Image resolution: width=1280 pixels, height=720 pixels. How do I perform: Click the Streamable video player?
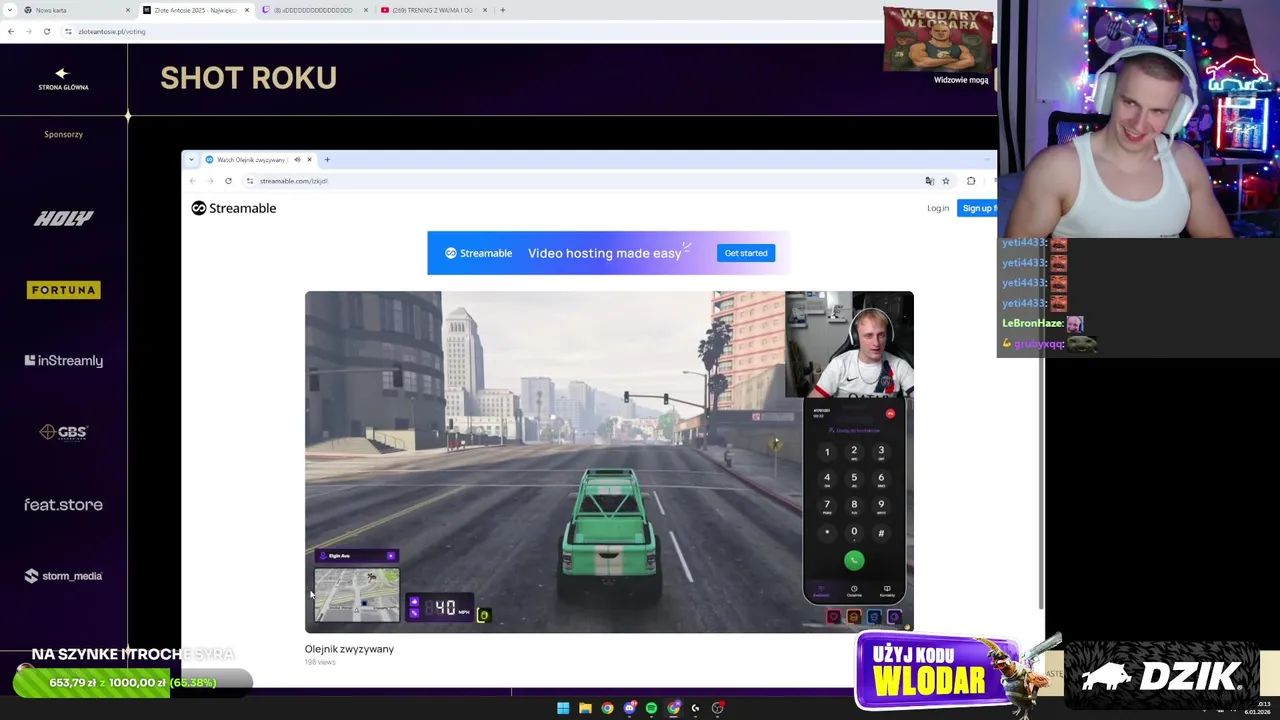[609, 462]
